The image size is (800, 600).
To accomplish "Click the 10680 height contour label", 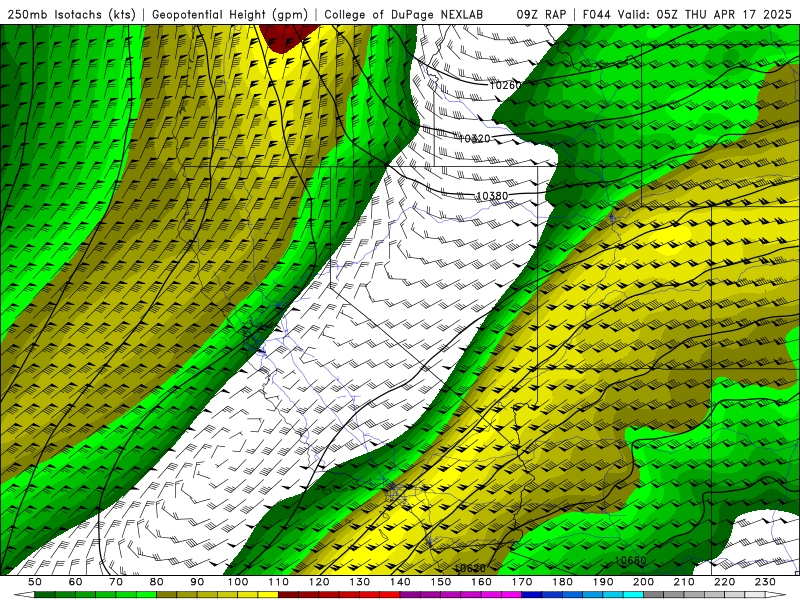I will tap(631, 560).
